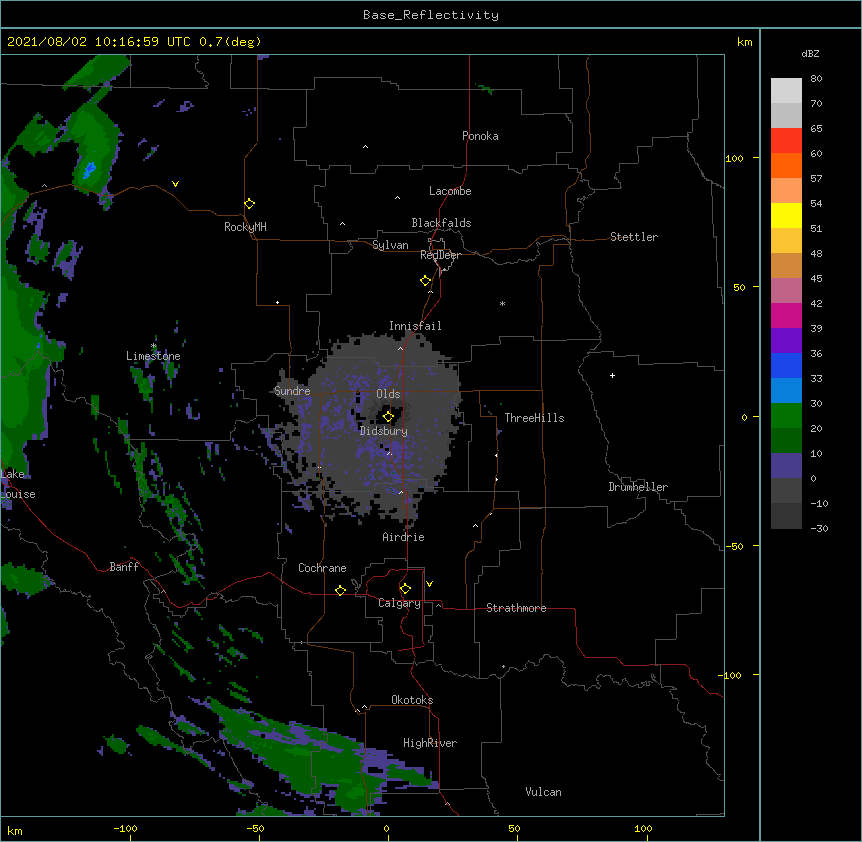Click the Cochrane town label
The height and width of the screenshot is (842, 862).
click(322, 568)
